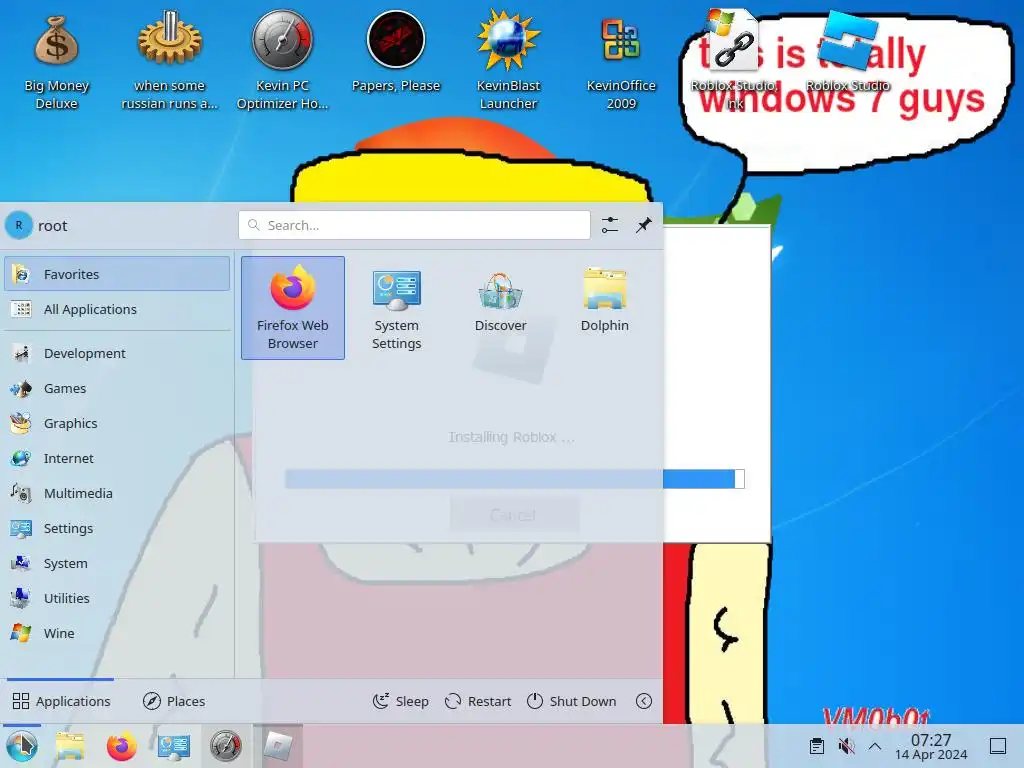Open Big Money Deluxe desktop icon
Screen dimensions: 1024x768
tap(56, 63)
